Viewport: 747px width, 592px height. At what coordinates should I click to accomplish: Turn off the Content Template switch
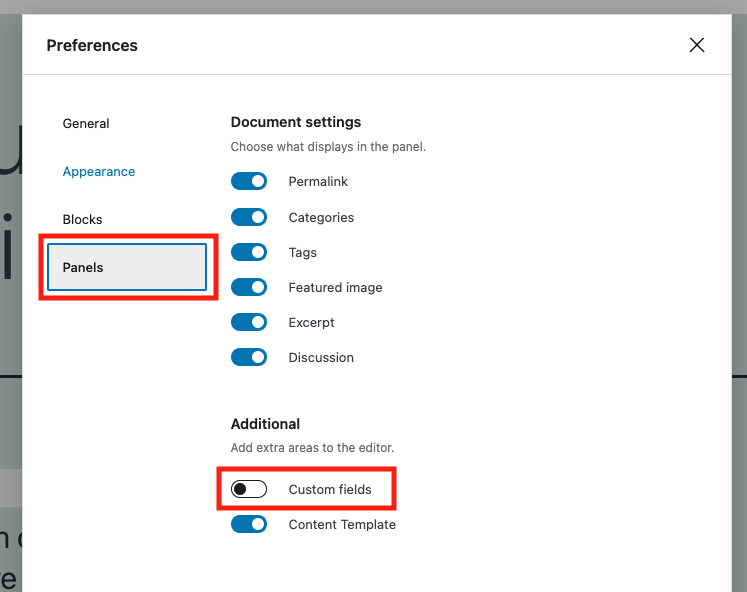tap(249, 524)
